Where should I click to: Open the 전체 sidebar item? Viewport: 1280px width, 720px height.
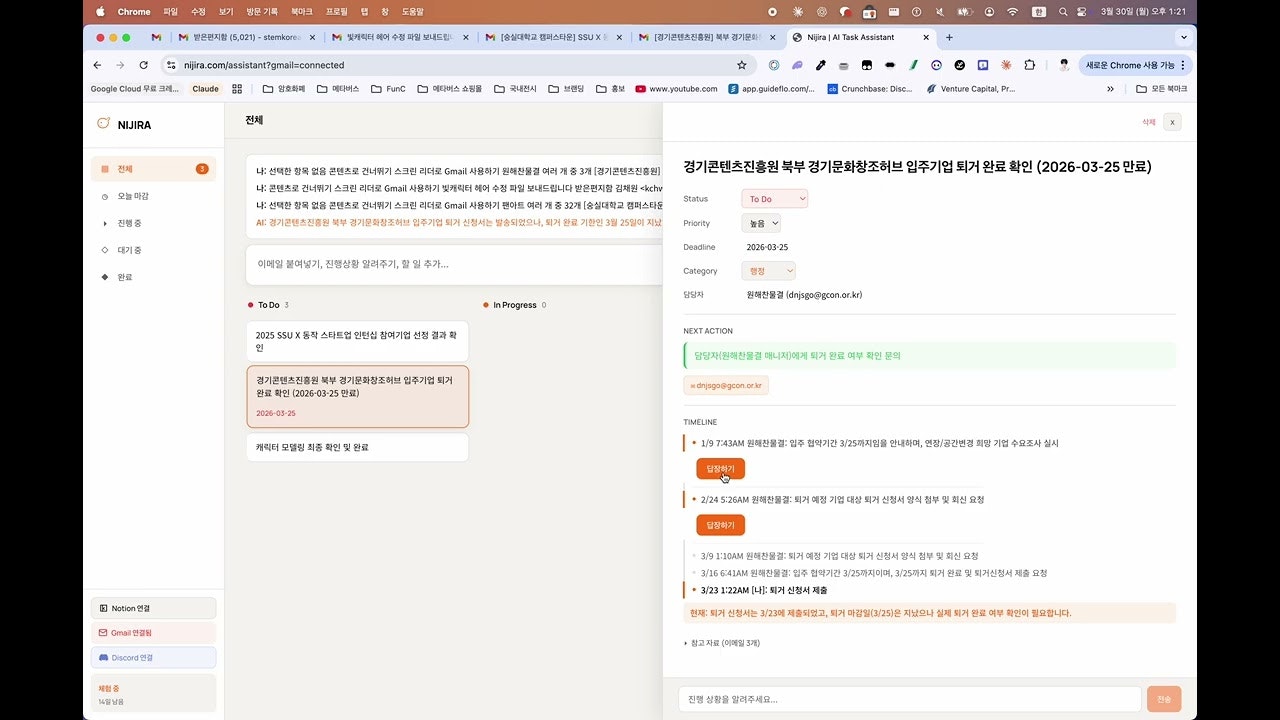(x=153, y=169)
